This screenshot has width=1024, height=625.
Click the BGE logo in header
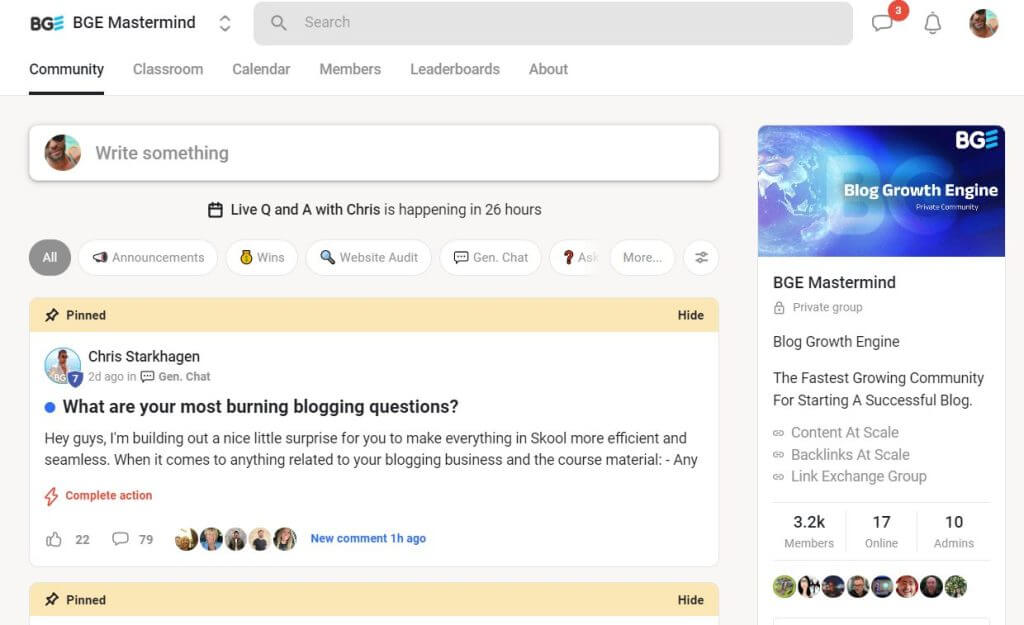point(47,23)
